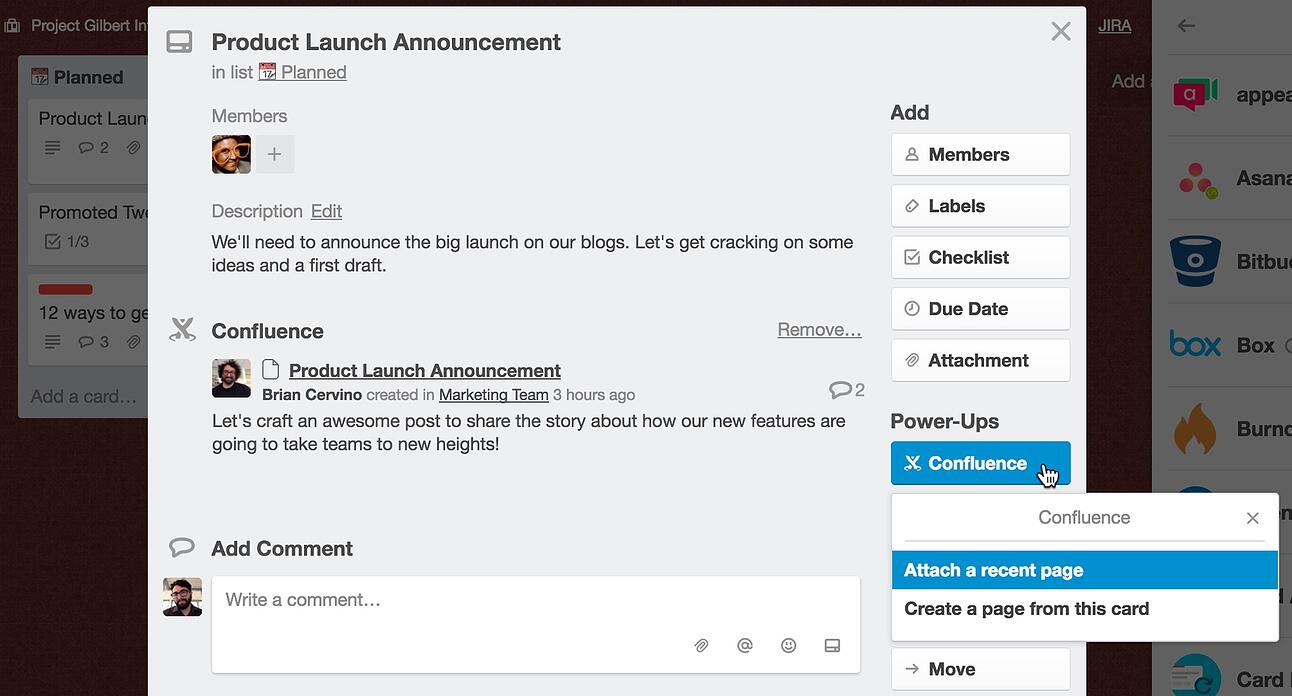The width and height of the screenshot is (1292, 696).
Task: Click the back arrow in Power-Ups panel
Action: pyautogui.click(x=1187, y=26)
